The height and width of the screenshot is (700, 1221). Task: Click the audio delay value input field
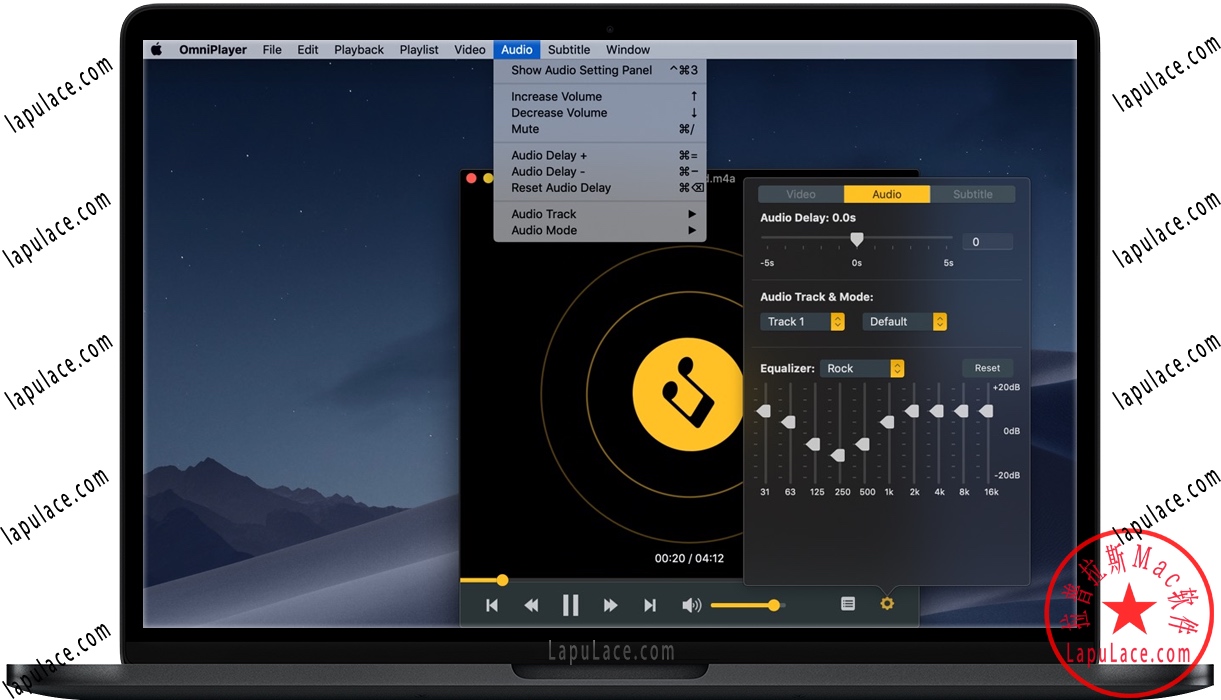tap(987, 241)
